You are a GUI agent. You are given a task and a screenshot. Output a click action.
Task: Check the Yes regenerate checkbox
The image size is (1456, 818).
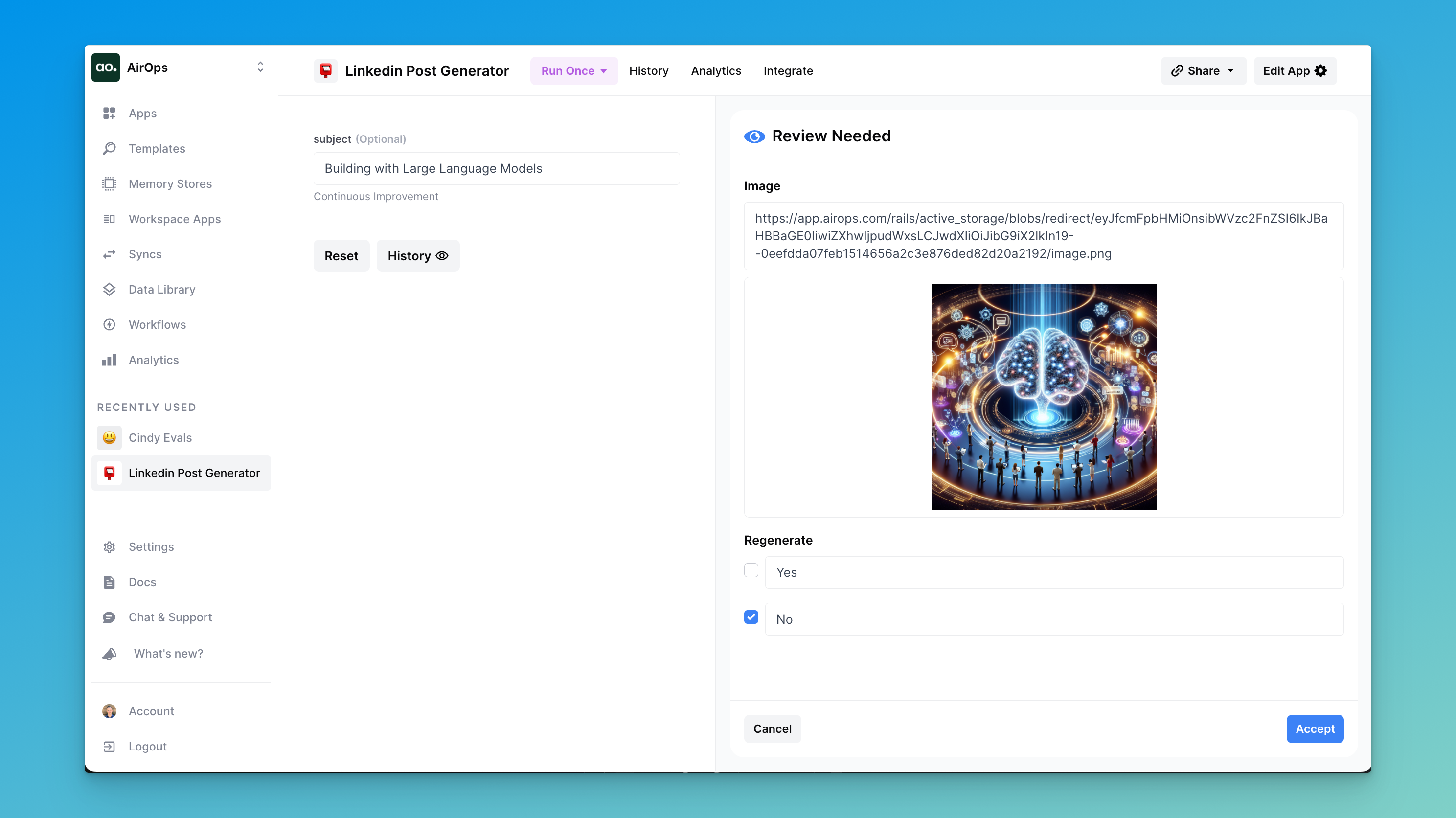click(x=751, y=570)
